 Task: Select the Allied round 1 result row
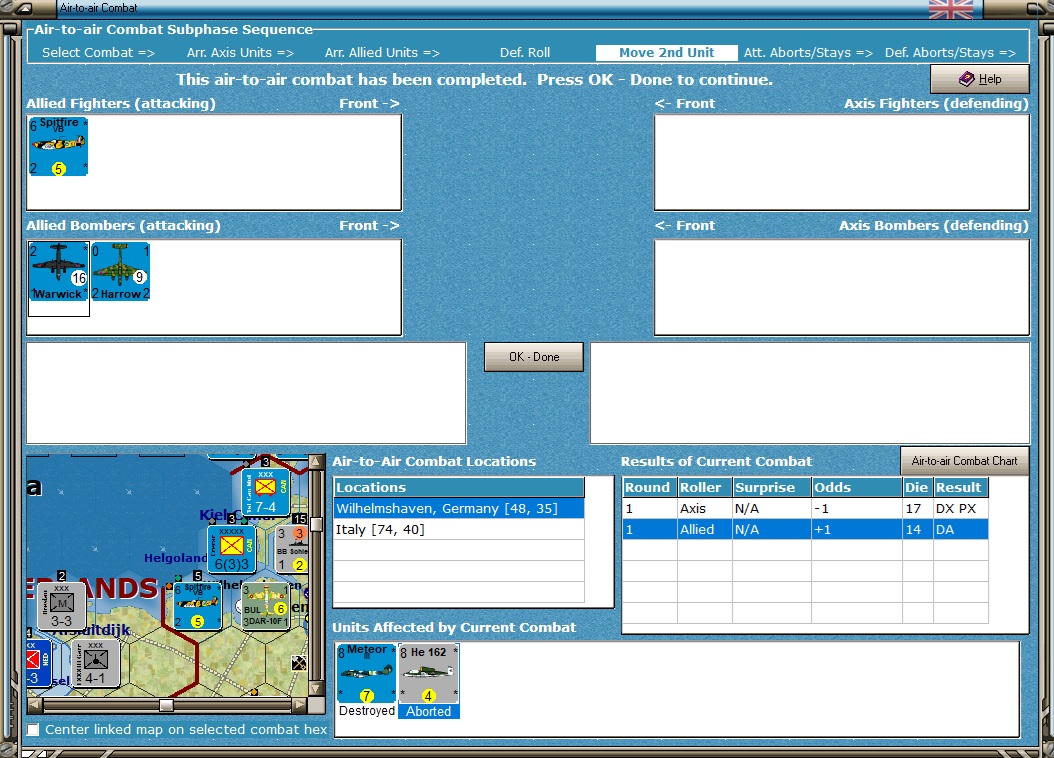805,530
